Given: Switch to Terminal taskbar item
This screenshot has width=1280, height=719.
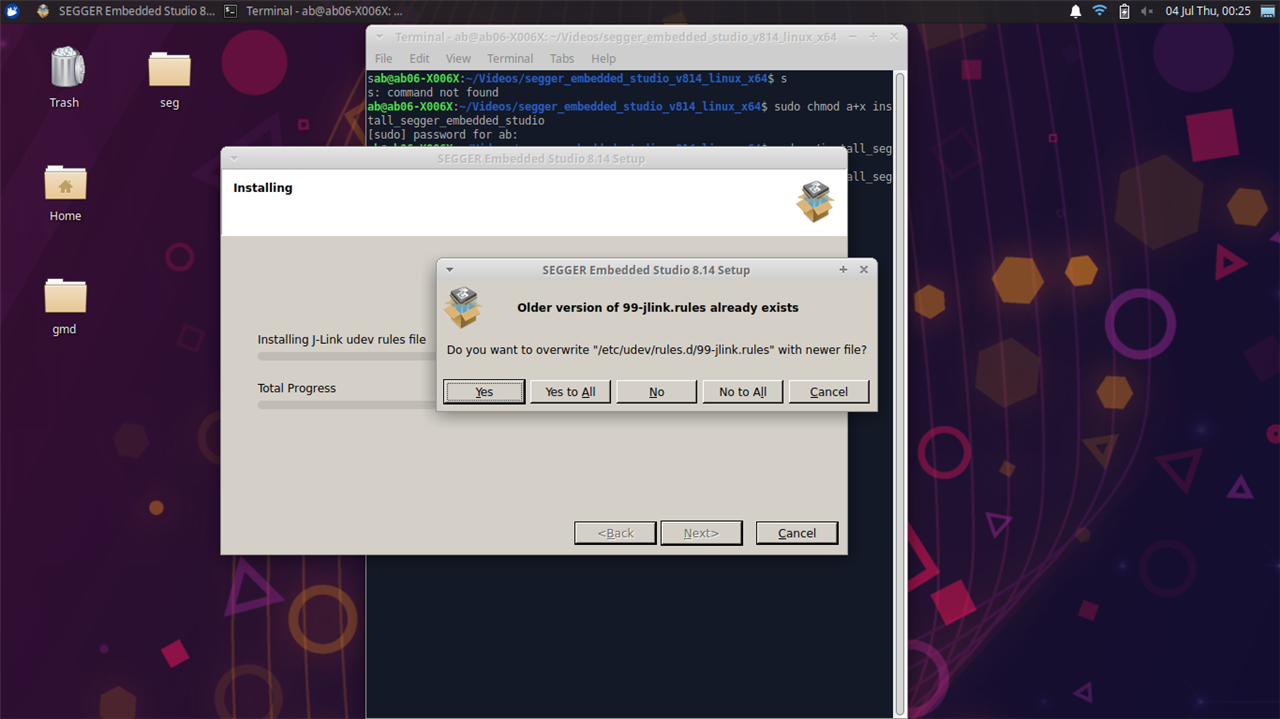Looking at the screenshot, I should [312, 11].
